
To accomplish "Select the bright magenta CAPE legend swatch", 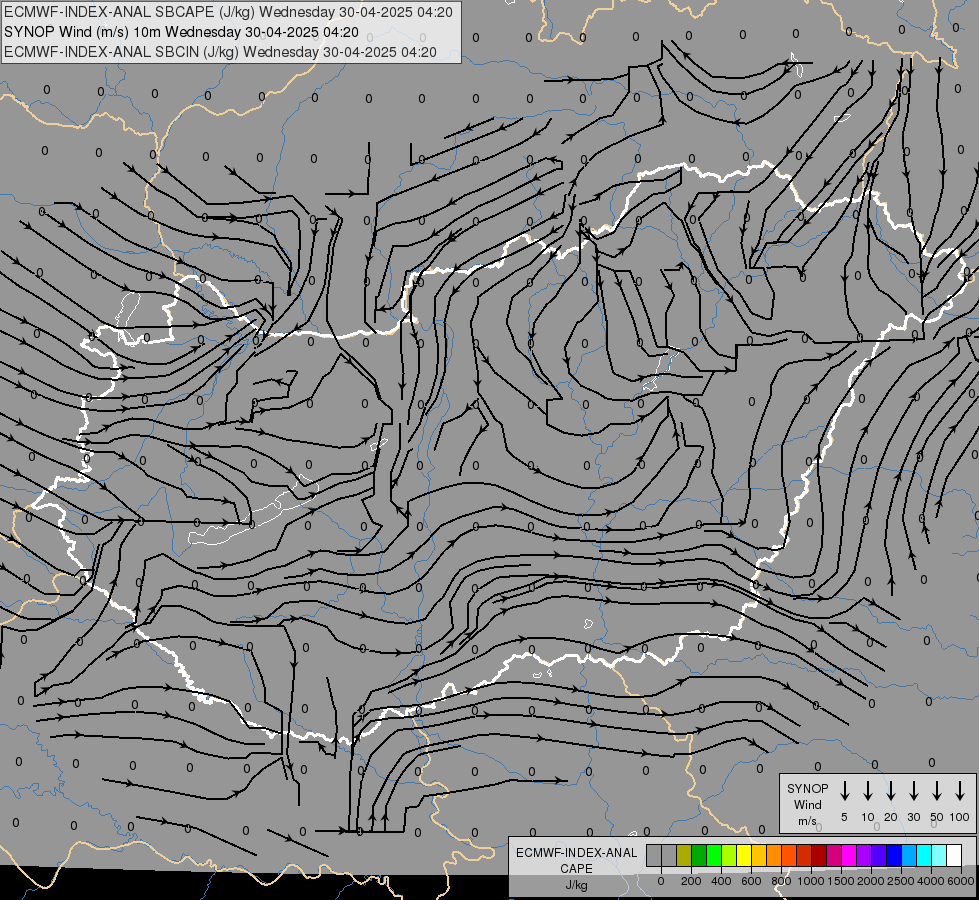I will pyautogui.click(x=849, y=855).
